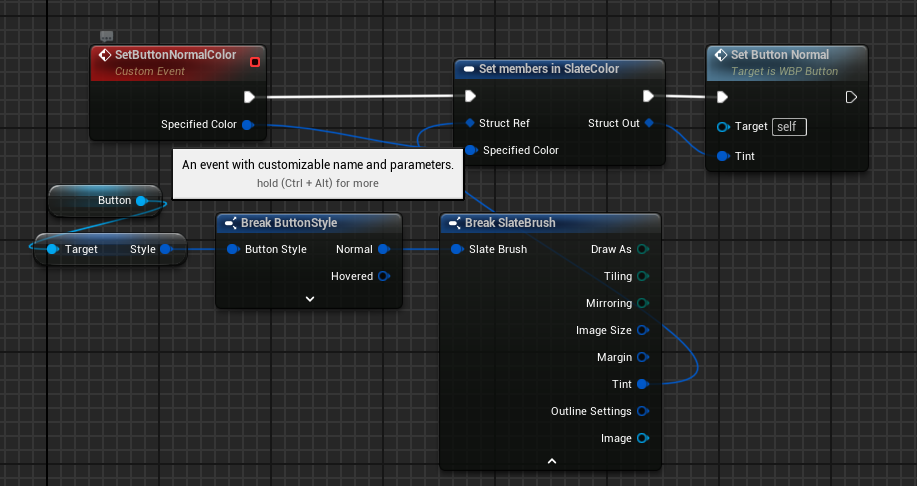Click the Tint output pin on Break SlateBrush
The image size is (917, 486).
(643, 384)
